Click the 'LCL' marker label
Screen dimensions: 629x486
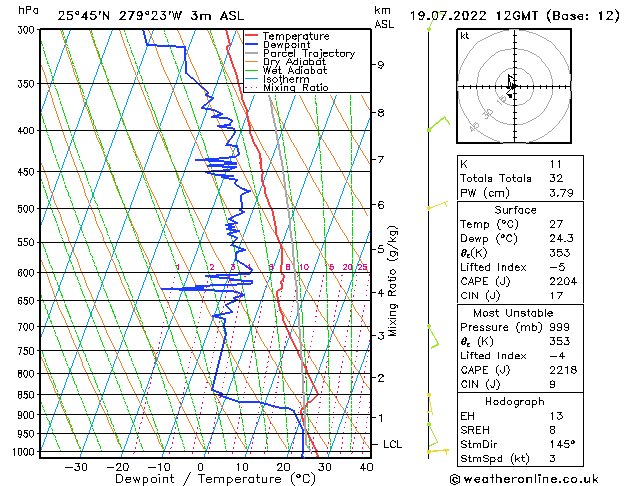click(x=392, y=444)
